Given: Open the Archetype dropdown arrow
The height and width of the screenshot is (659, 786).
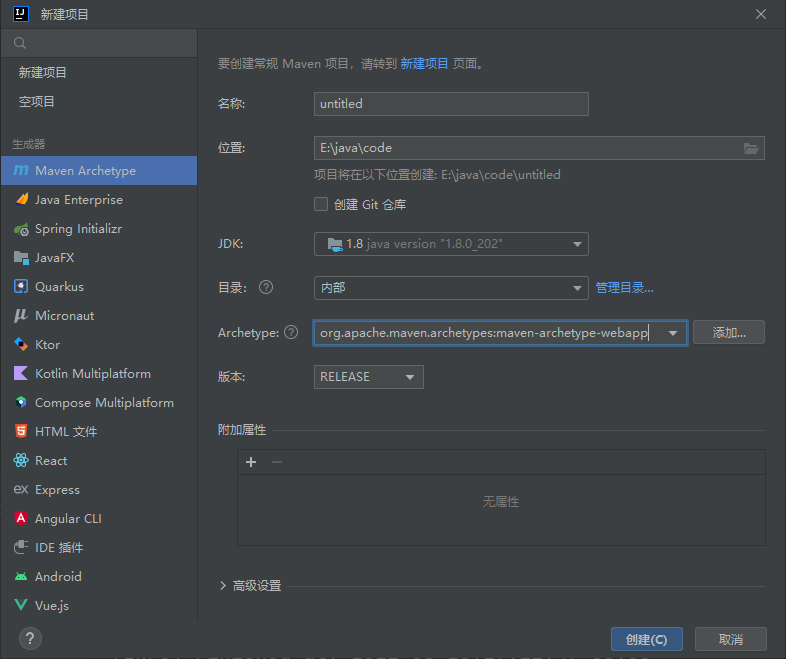Looking at the screenshot, I should pos(673,333).
